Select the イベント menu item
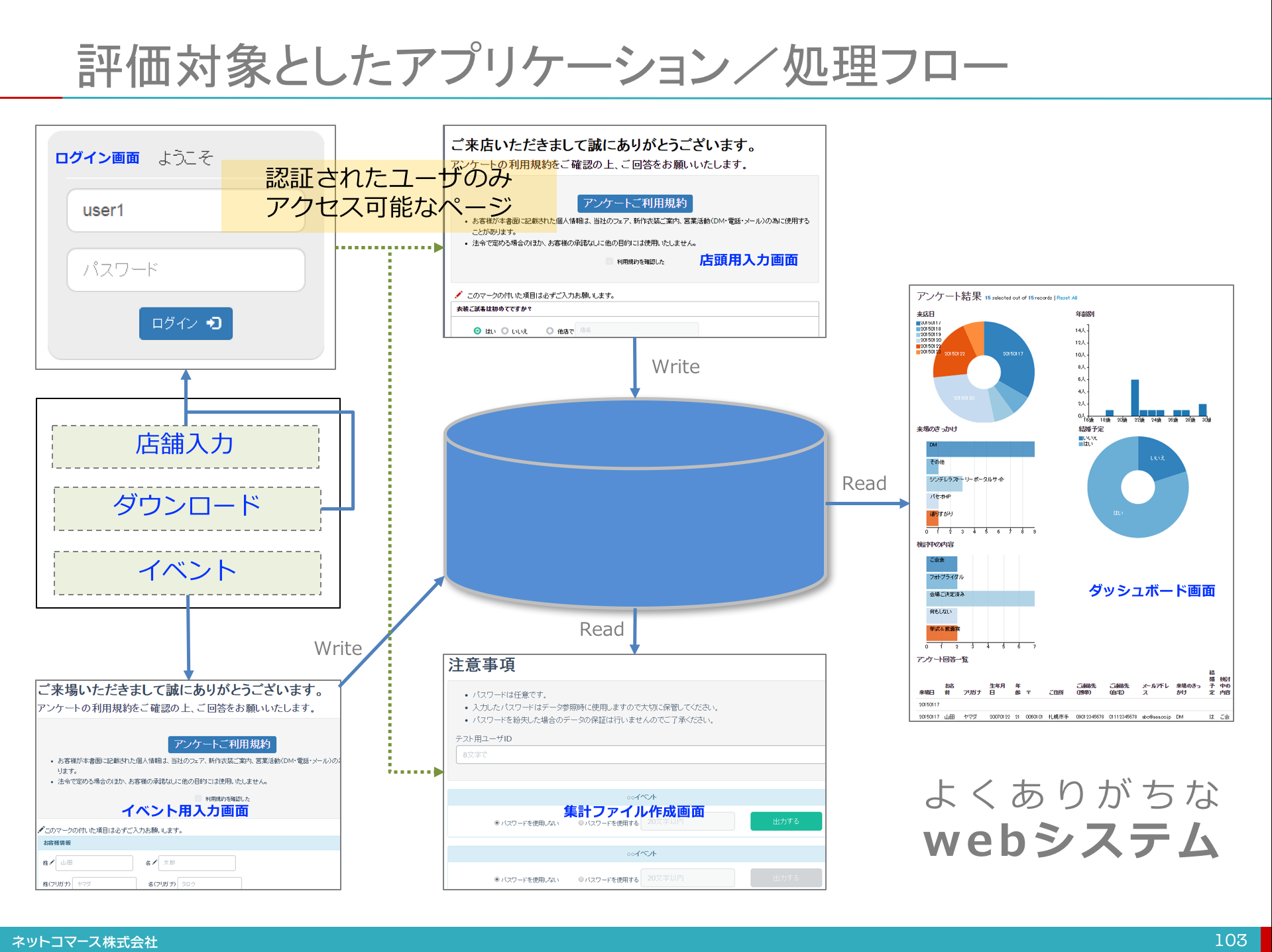The width and height of the screenshot is (1272, 952). 187,573
